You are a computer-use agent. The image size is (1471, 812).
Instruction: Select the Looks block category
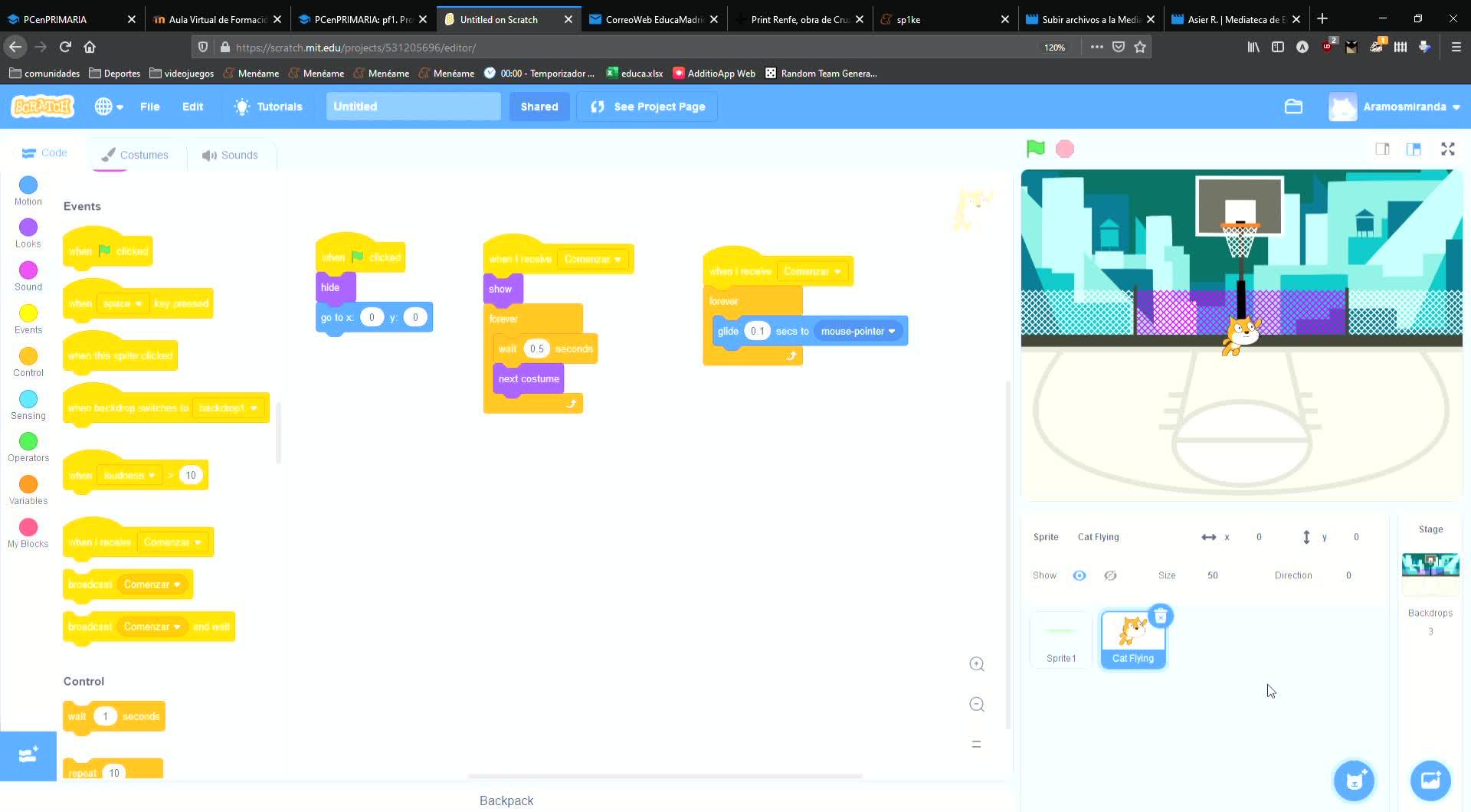point(28,233)
